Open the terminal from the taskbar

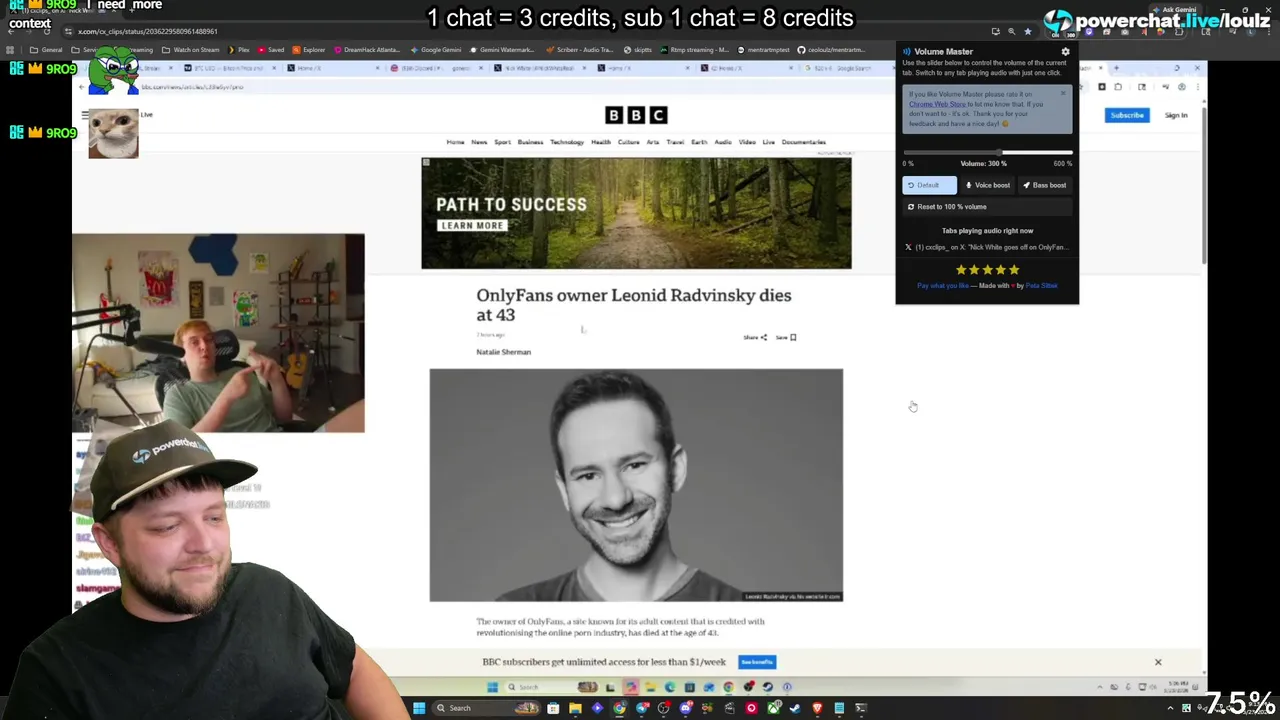[x=861, y=708]
